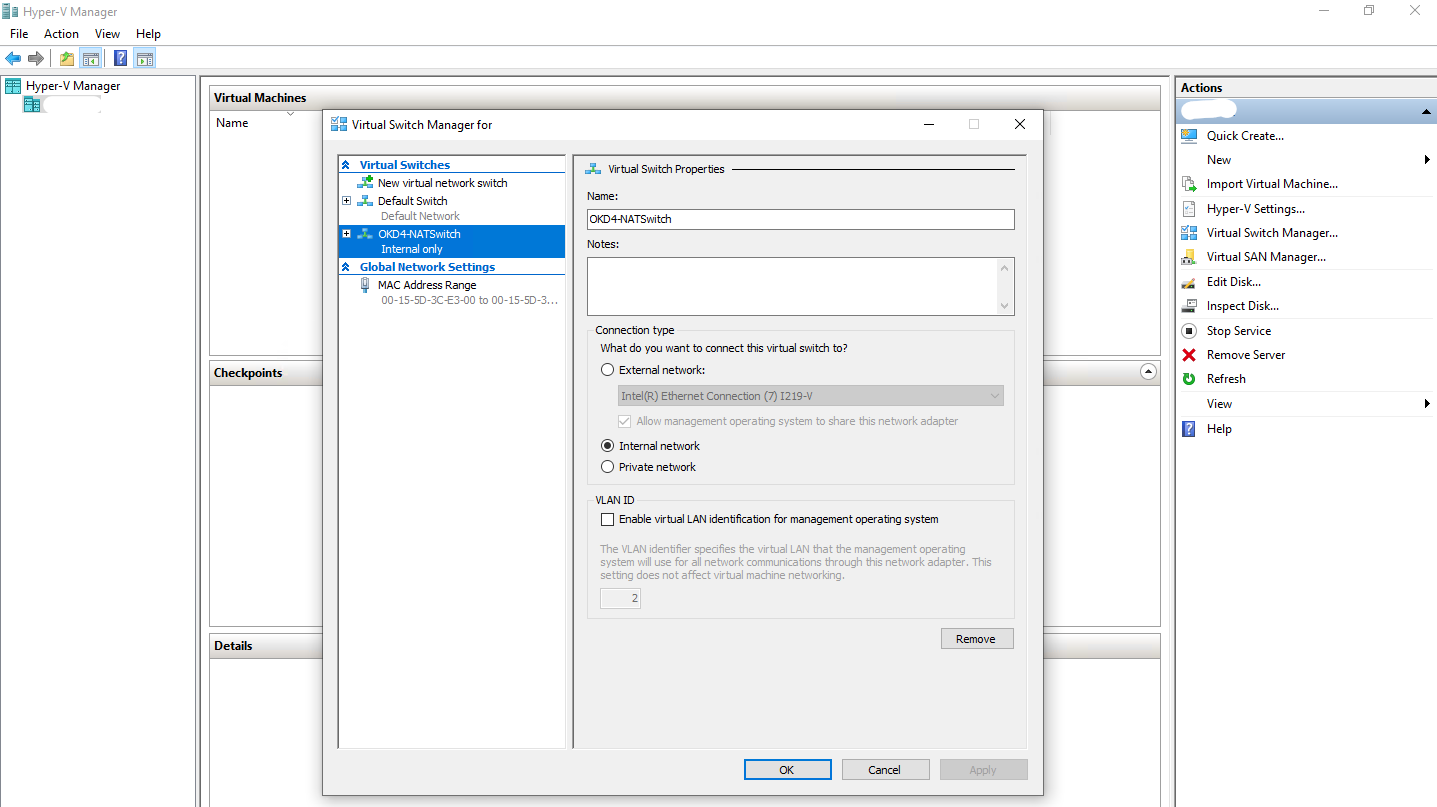Click the Apply button
The width and height of the screenshot is (1437, 807).
983,770
